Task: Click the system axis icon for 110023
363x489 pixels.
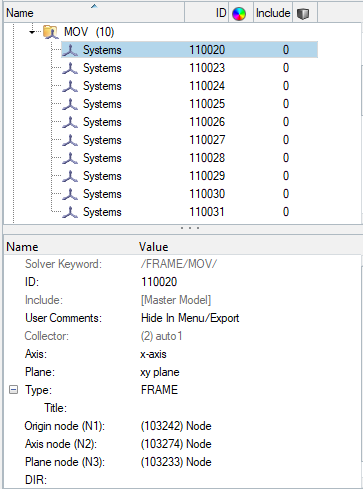Action: pos(70,68)
